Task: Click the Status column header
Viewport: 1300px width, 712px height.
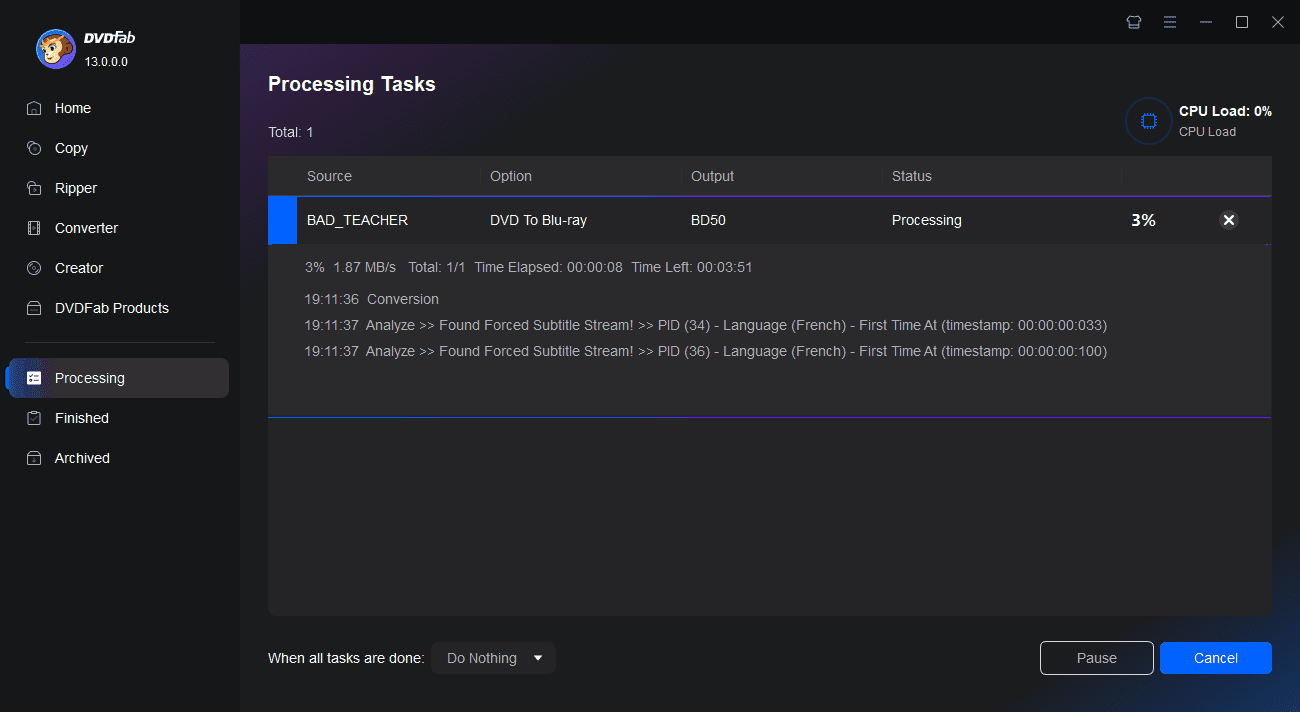Action: point(911,176)
